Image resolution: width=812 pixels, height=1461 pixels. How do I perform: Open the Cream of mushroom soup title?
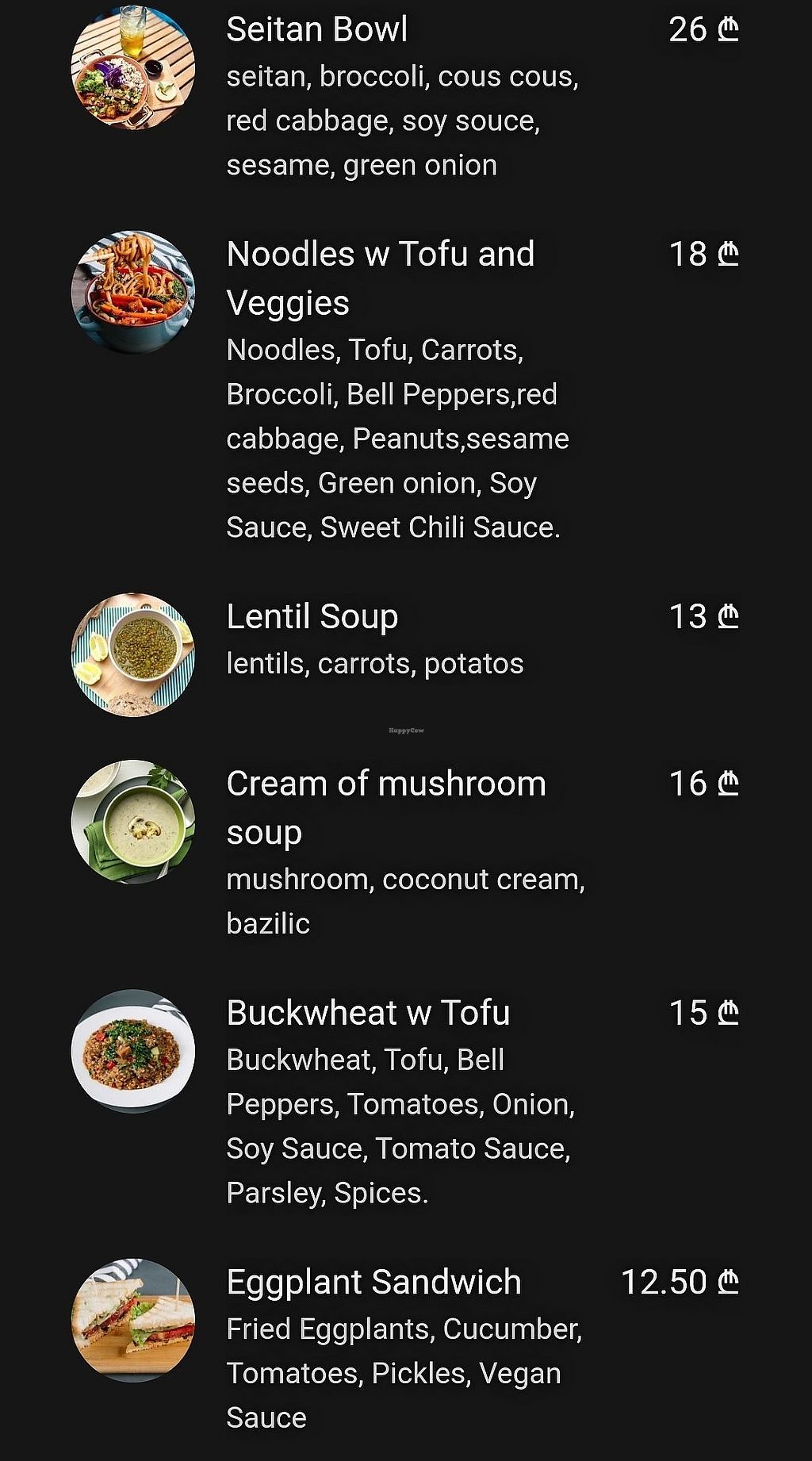385,807
